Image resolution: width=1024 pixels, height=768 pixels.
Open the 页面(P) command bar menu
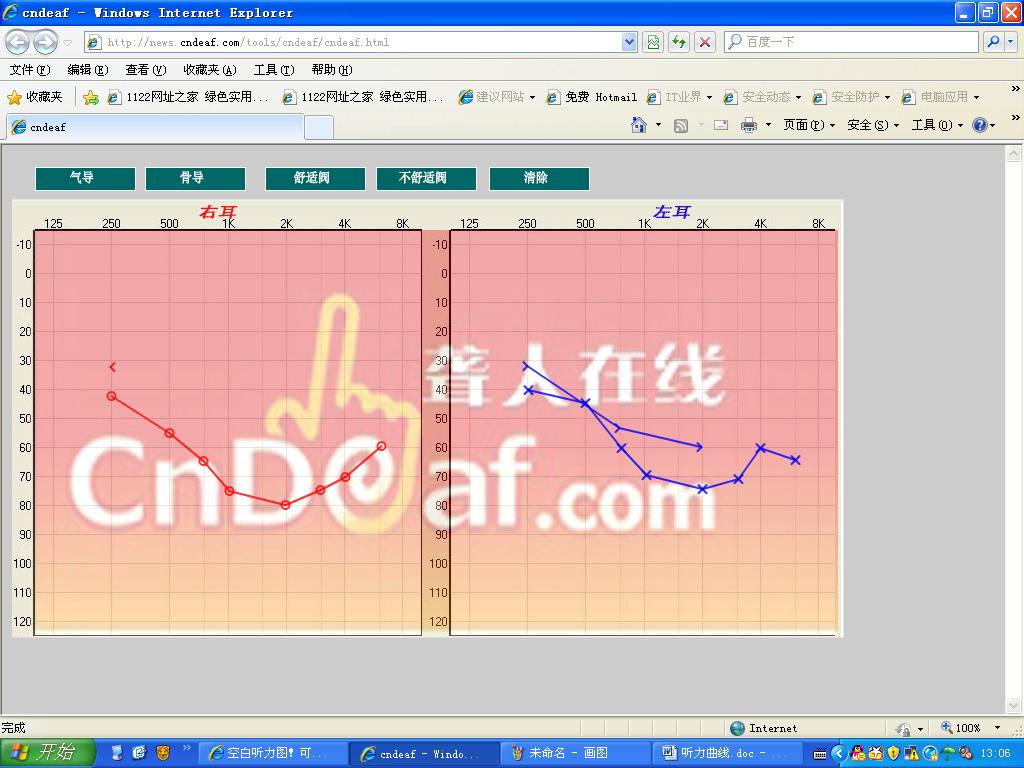pos(809,125)
